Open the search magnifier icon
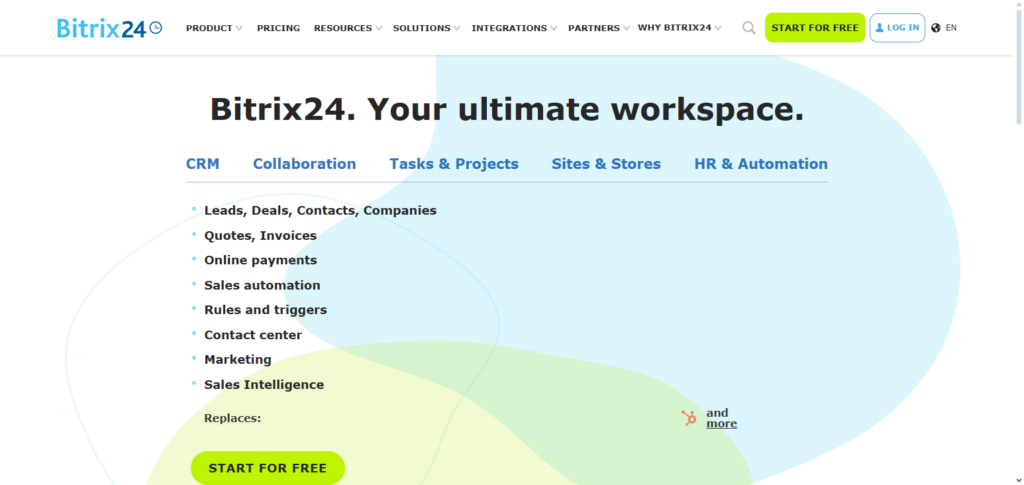This screenshot has width=1024, height=485. pyautogui.click(x=748, y=28)
